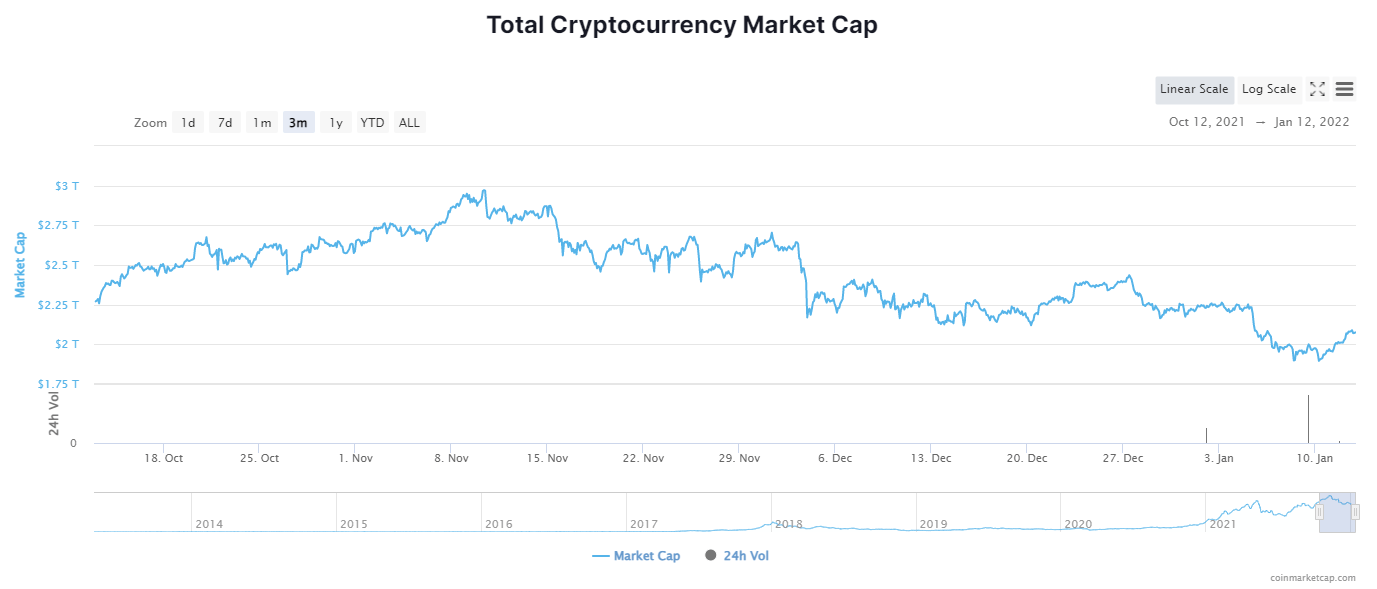Toggle Market Cap series legend
This screenshot has width=1377, height=589.
[x=636, y=556]
